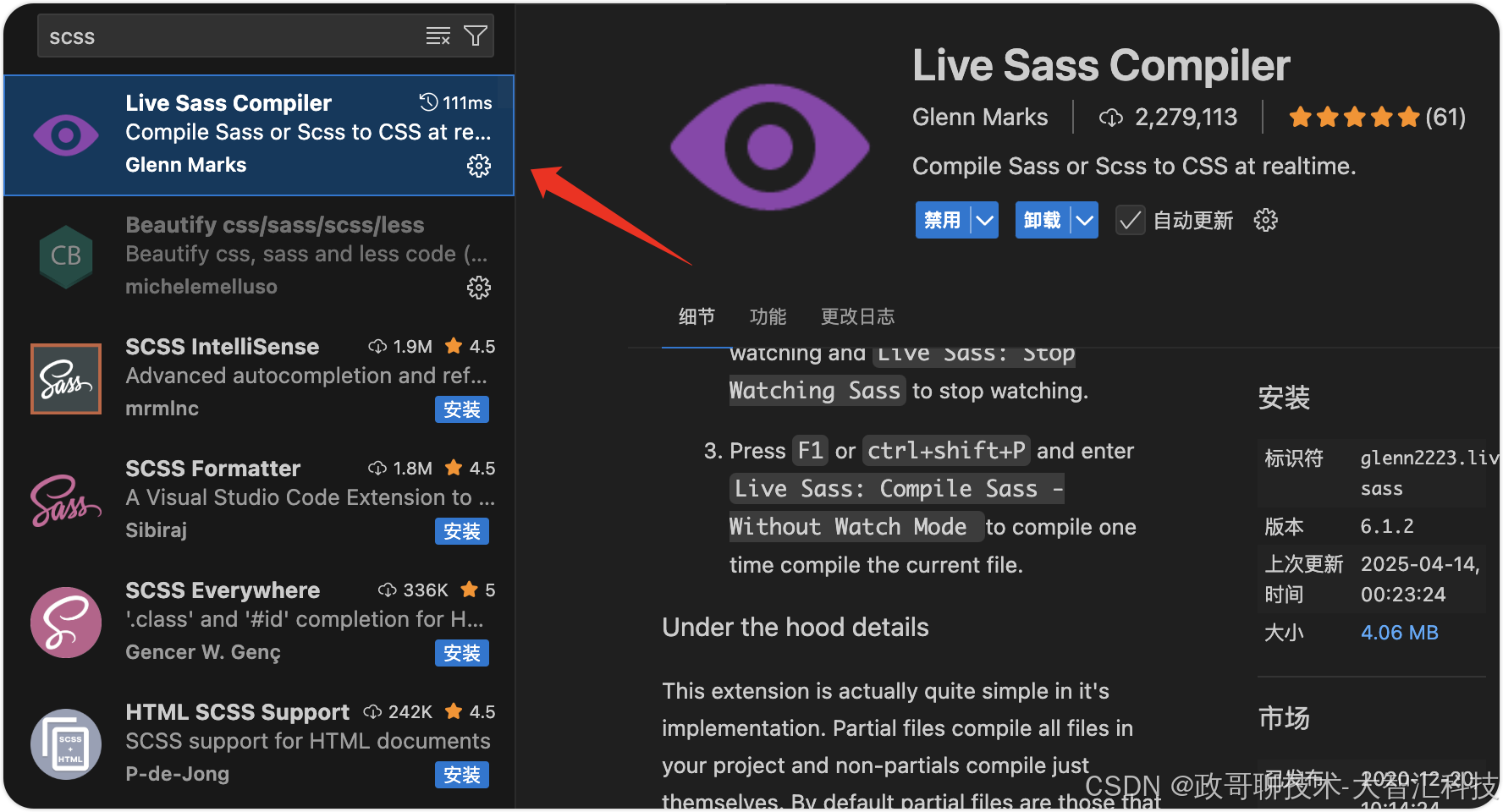The height and width of the screenshot is (812, 1503).
Task: Click the Live Sass Compiler page title
Action: (1101, 65)
